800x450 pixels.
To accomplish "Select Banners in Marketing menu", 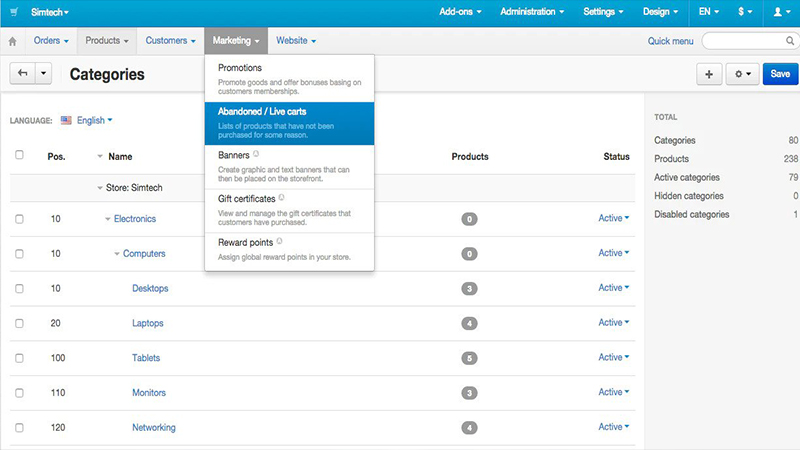I will (289, 167).
